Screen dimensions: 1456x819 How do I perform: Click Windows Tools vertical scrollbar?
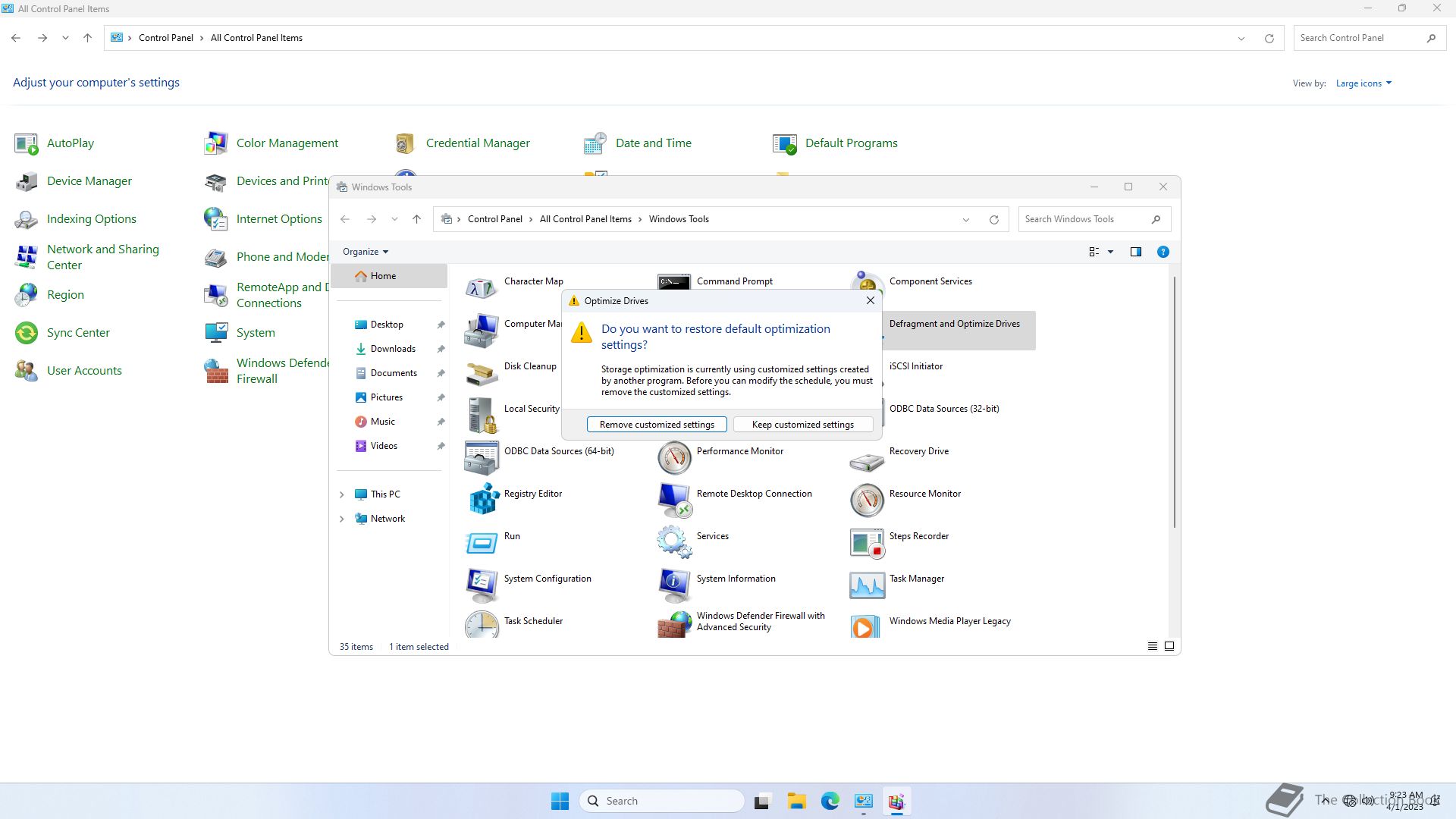point(1175,402)
